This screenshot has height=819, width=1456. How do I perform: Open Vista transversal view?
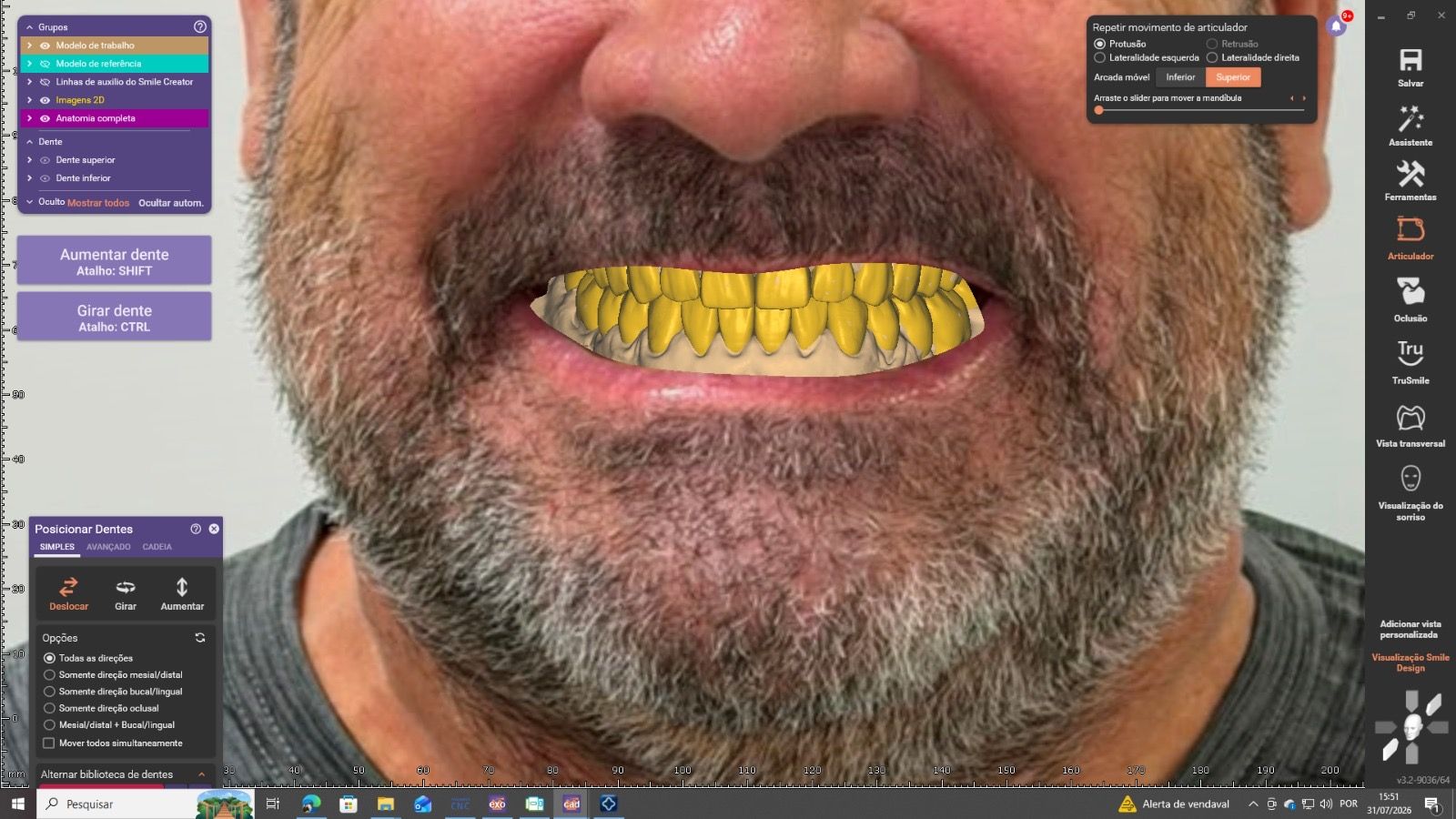(1410, 417)
